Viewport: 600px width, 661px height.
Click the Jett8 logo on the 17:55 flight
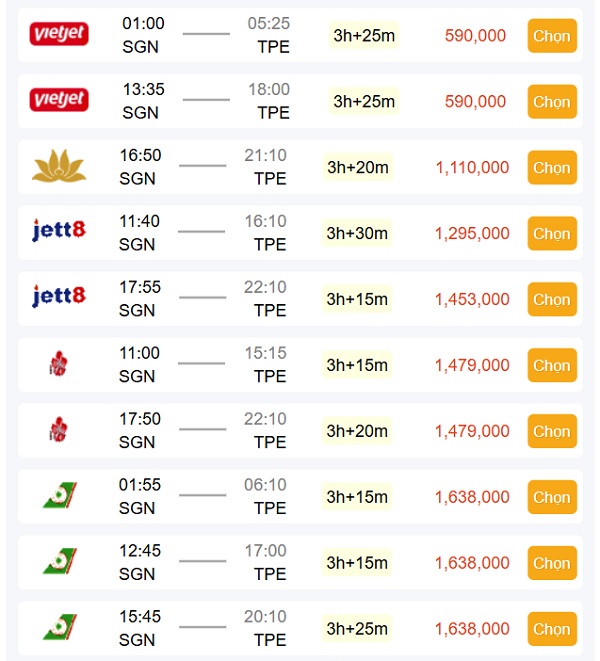[59, 297]
